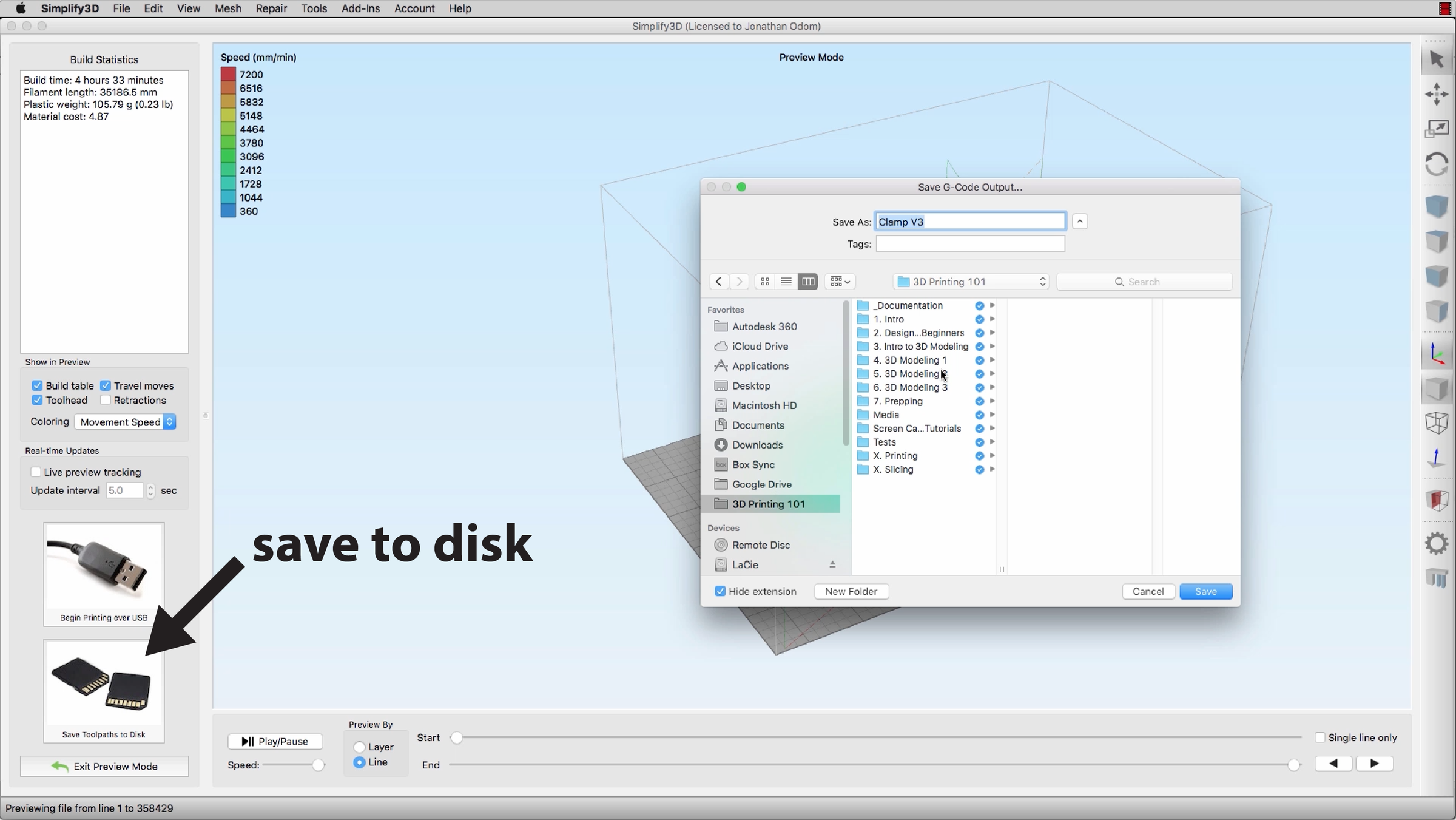
Task: Open the Add-Ins menu
Action: tap(360, 8)
